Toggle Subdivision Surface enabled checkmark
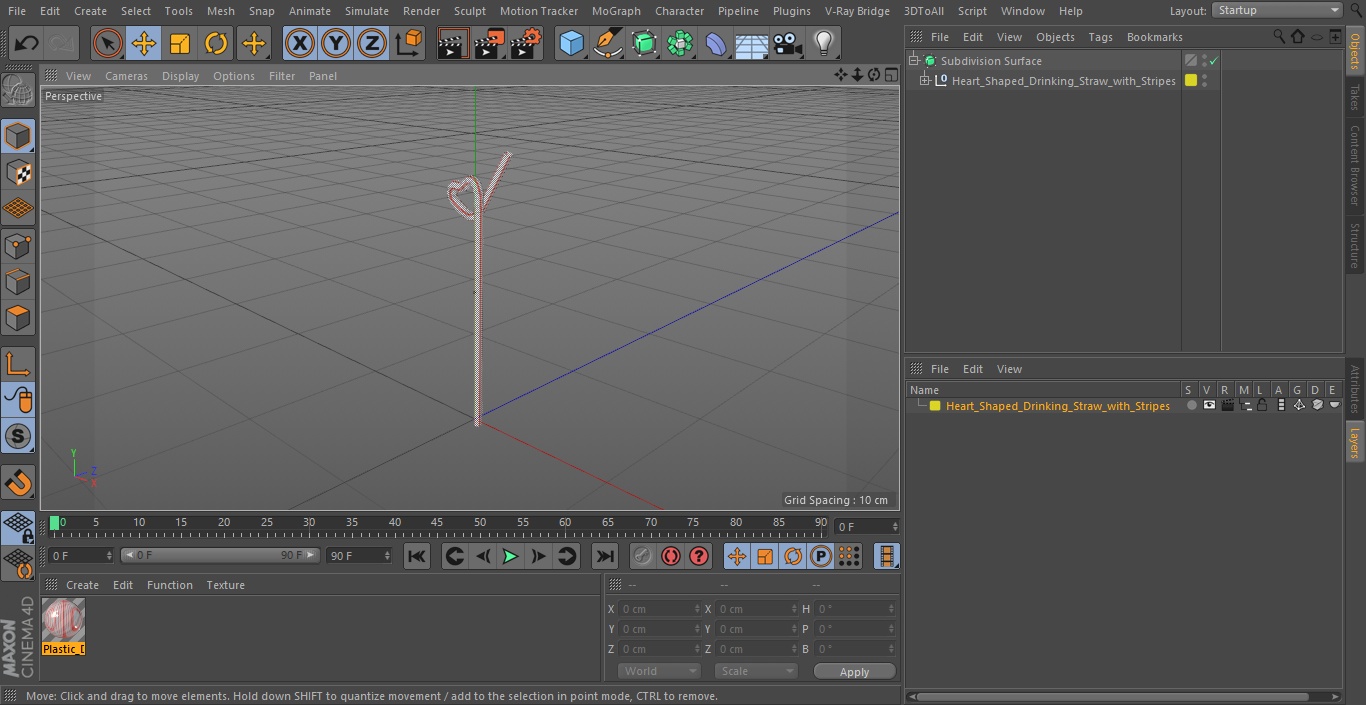This screenshot has width=1366, height=705. pyautogui.click(x=1213, y=61)
